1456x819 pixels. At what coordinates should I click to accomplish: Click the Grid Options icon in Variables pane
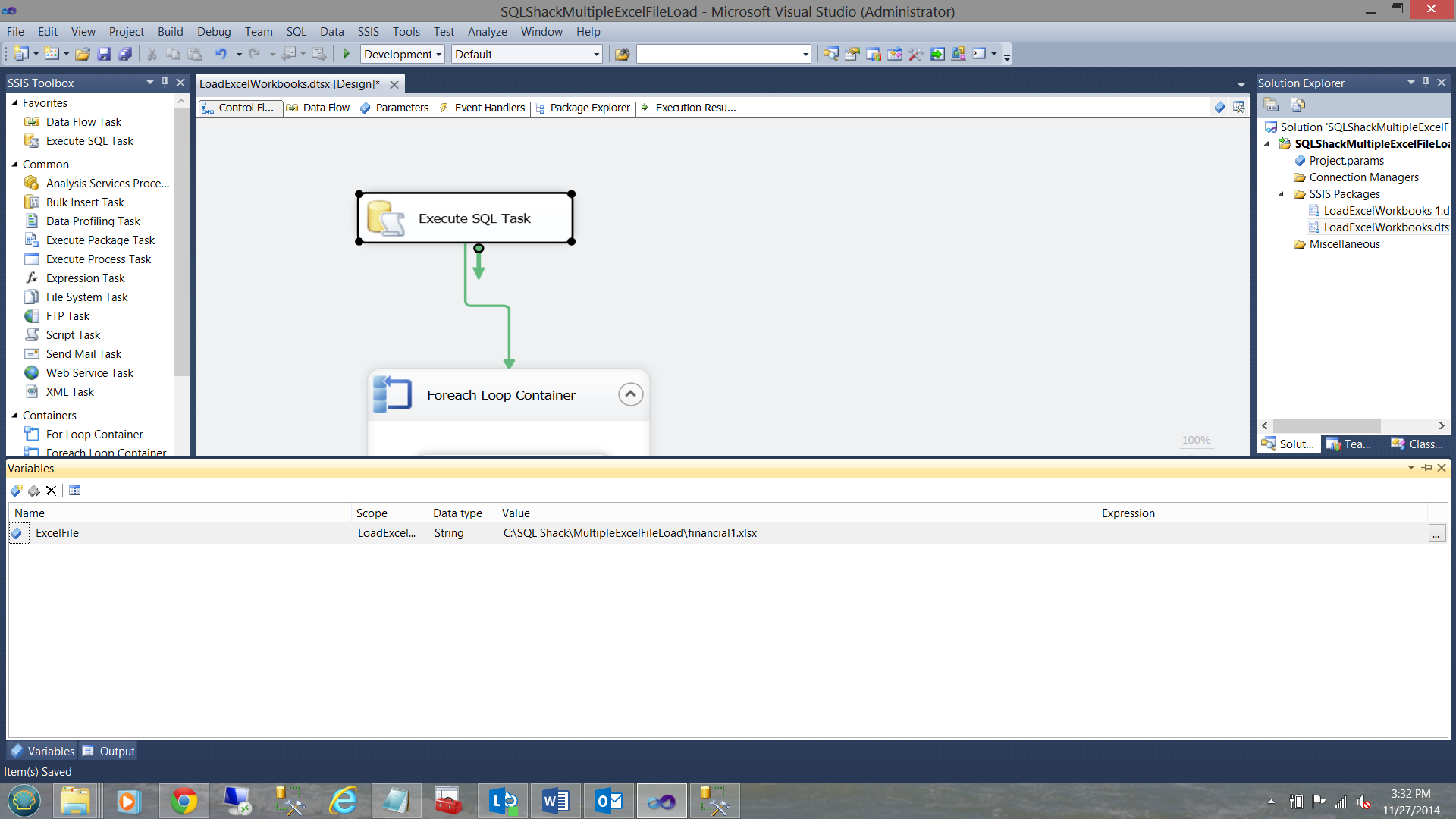(x=74, y=491)
